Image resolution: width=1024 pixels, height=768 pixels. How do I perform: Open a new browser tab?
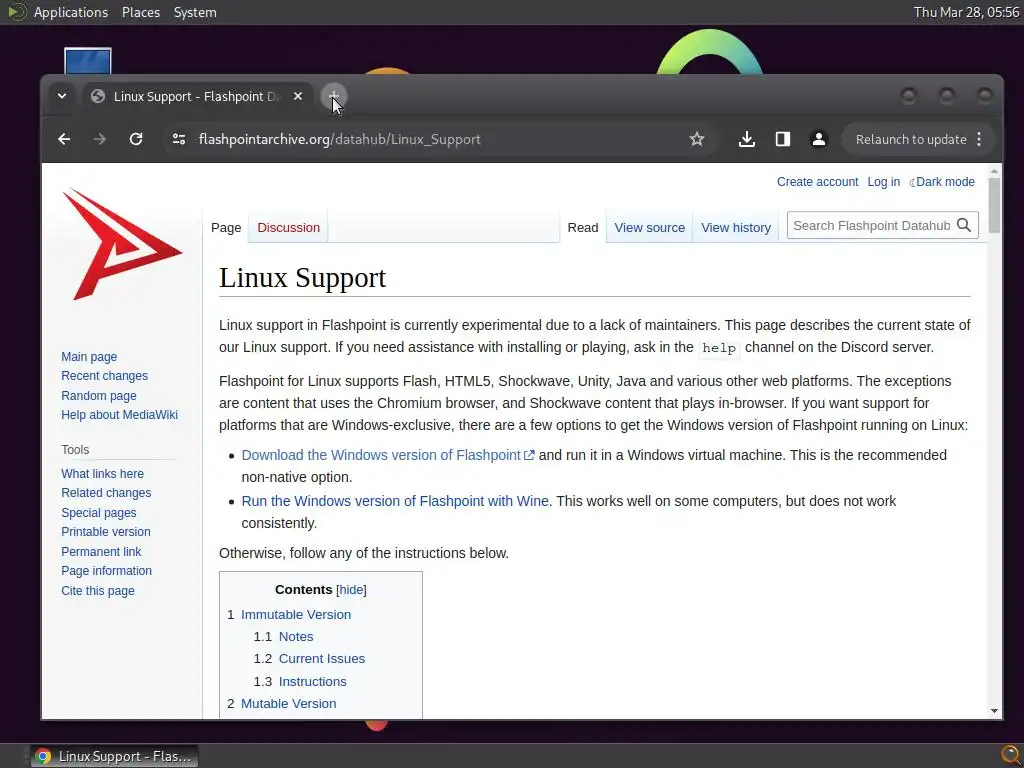tap(334, 96)
